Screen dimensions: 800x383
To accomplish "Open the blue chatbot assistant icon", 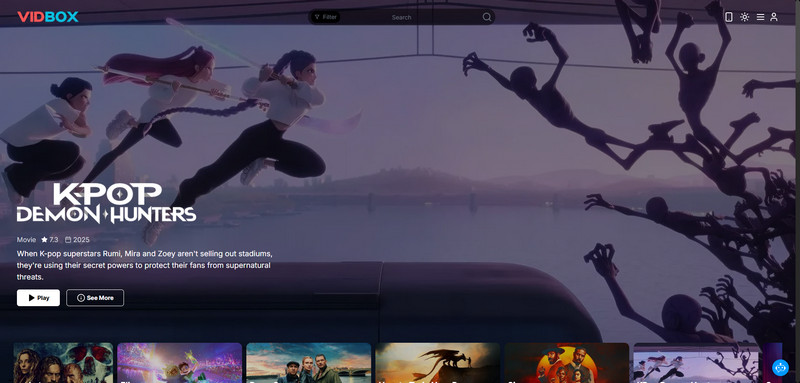I will [780, 367].
